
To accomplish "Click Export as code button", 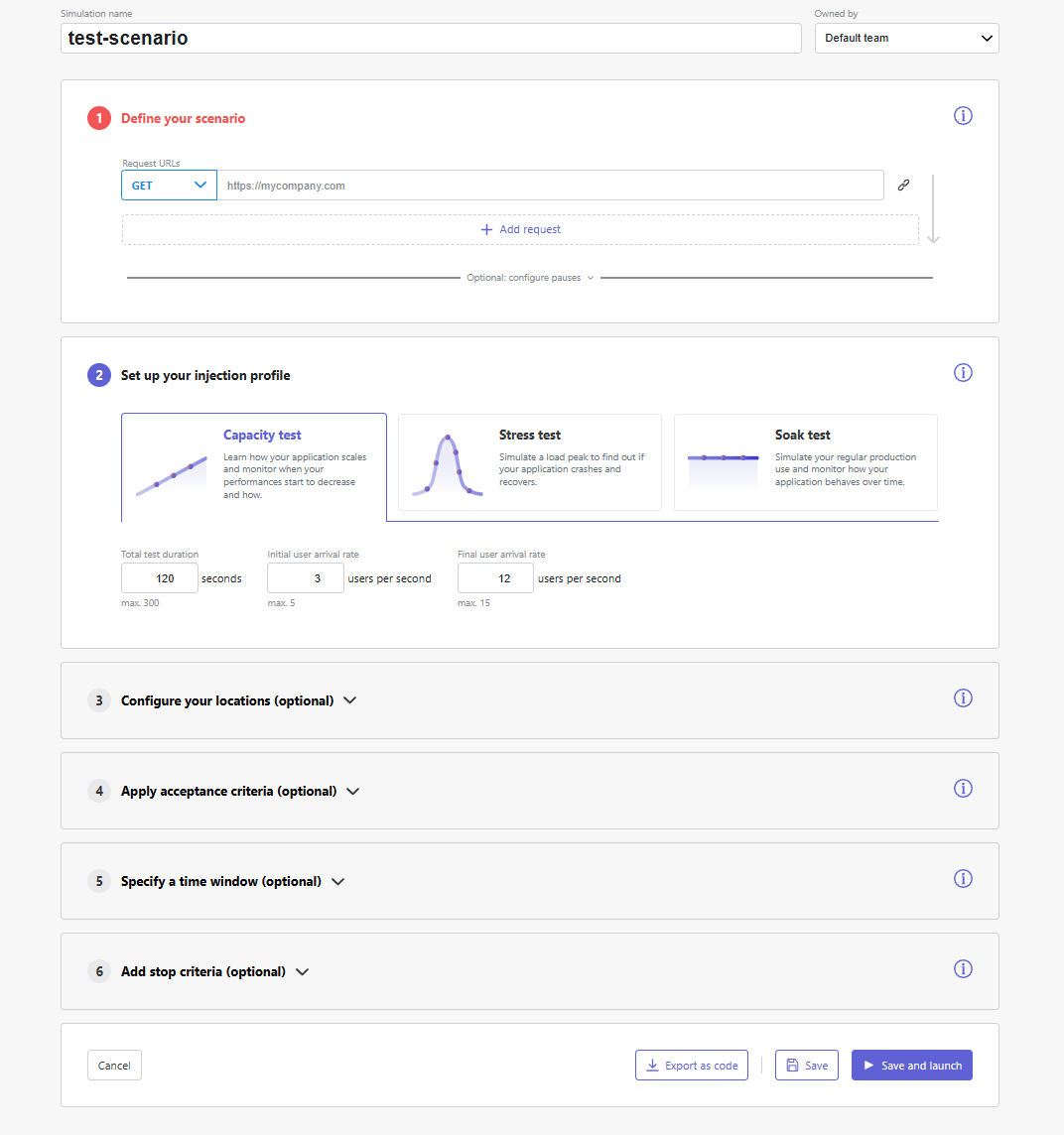I will tap(692, 1066).
